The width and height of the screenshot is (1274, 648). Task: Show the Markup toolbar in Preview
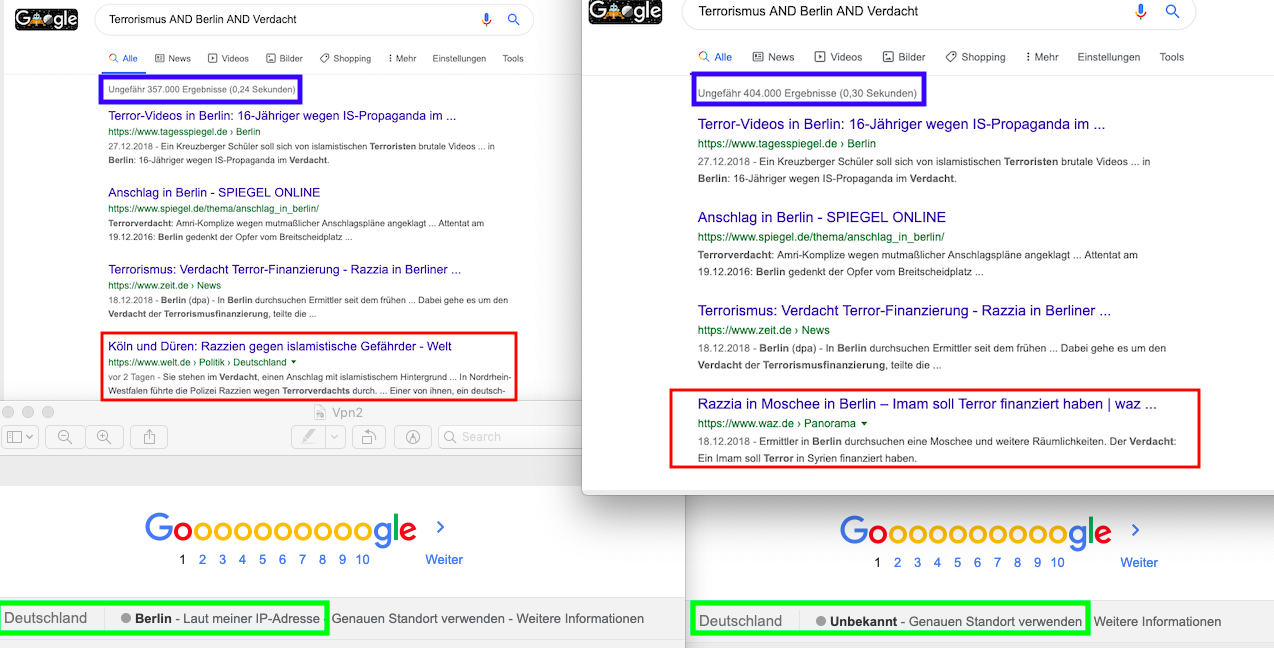[412, 437]
